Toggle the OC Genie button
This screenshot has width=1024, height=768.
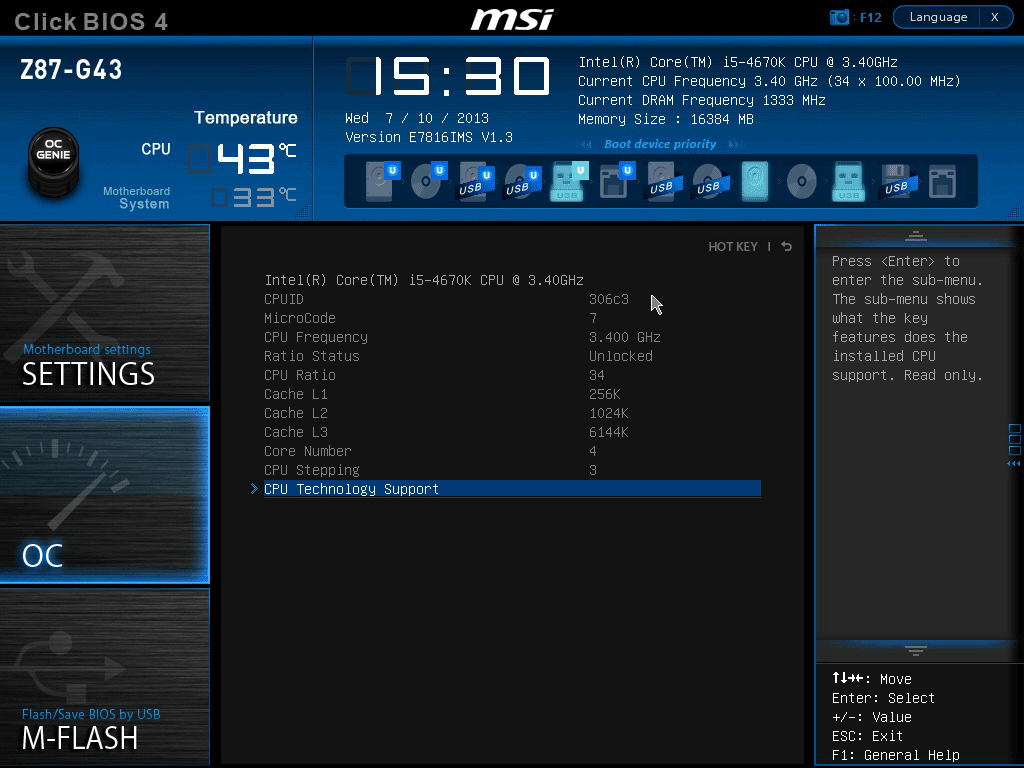point(53,160)
